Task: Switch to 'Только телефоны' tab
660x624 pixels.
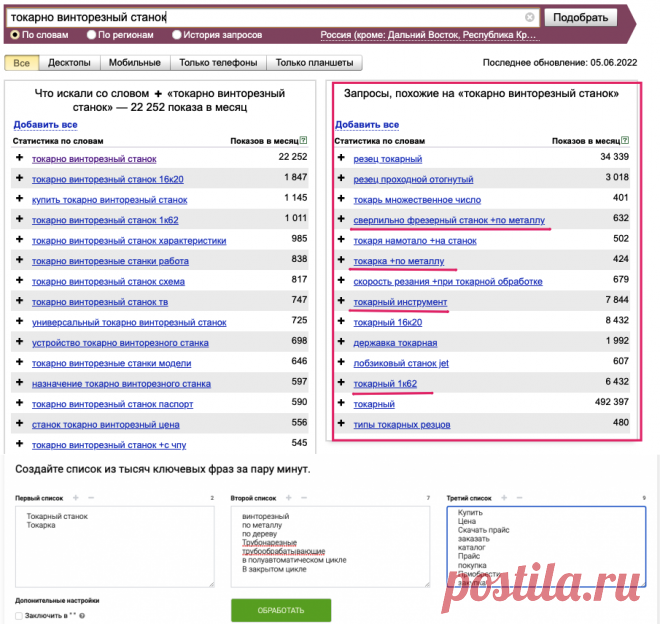Action: point(218,63)
